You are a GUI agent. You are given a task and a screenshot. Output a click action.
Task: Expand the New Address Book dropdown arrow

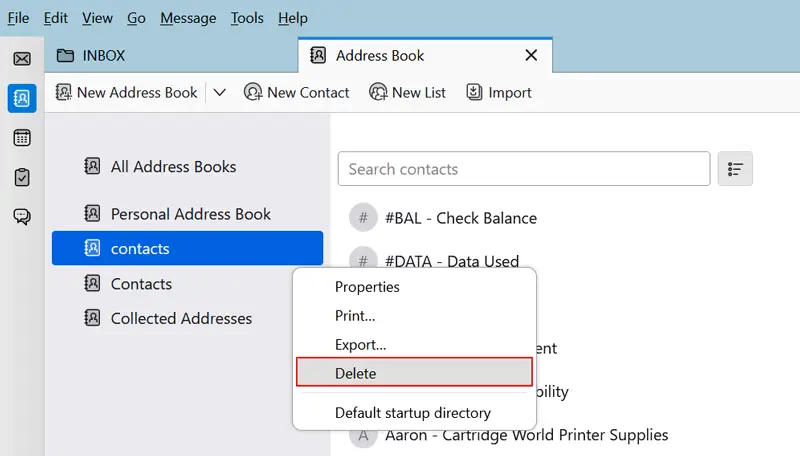click(x=220, y=92)
